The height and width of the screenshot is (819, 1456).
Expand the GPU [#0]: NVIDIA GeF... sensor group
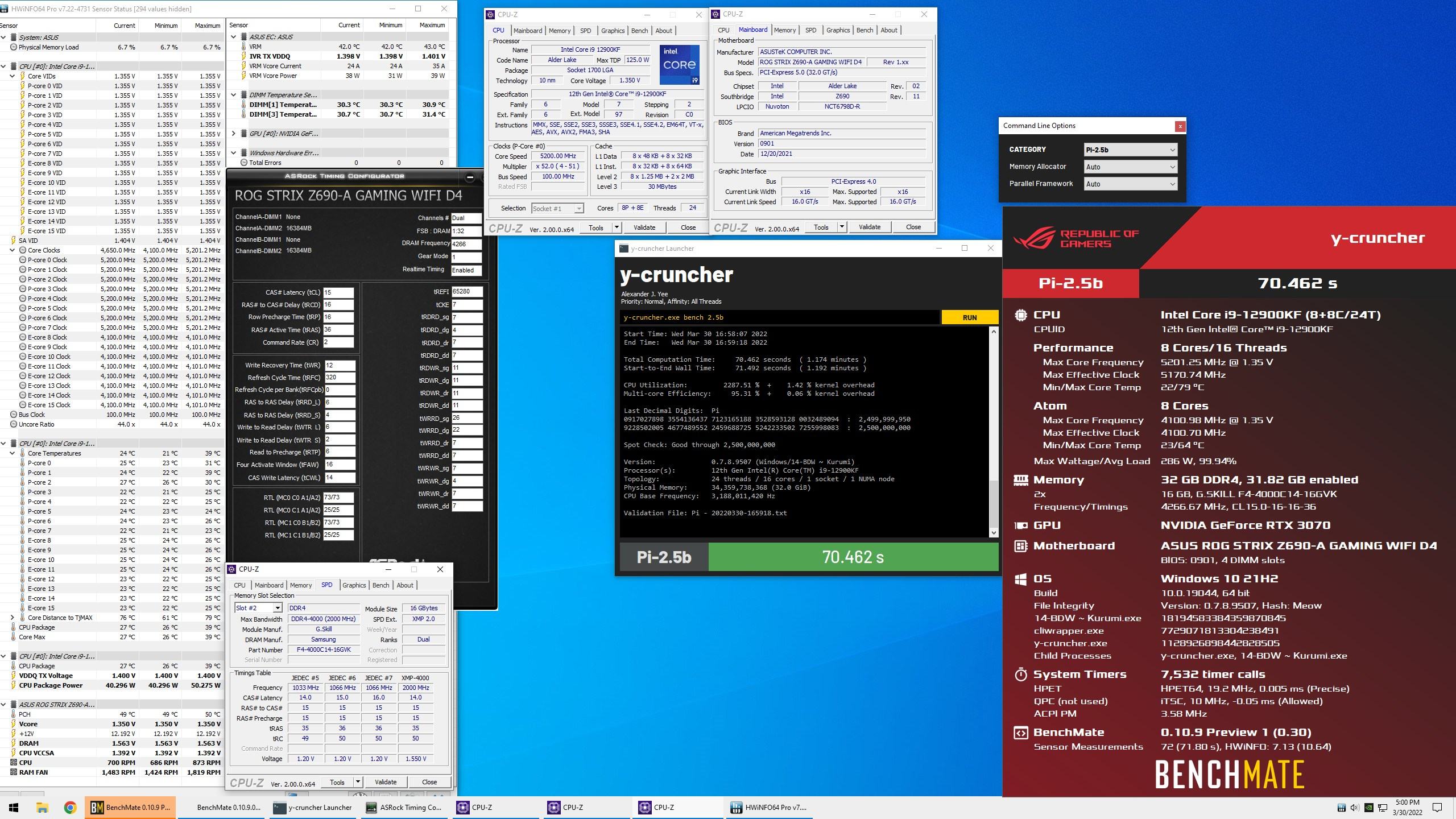233,134
